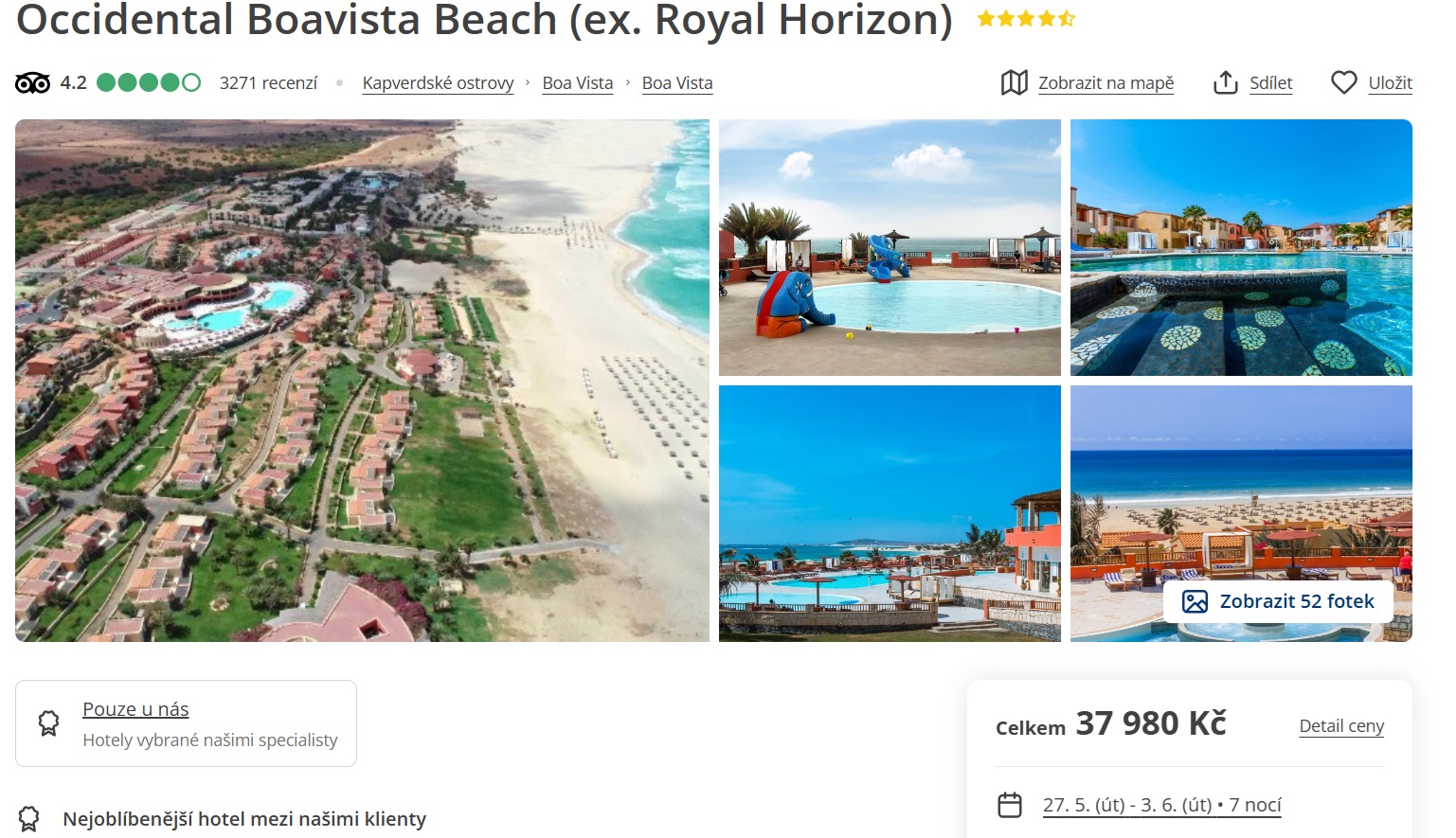
Task: Click the 3271 recenzí review count
Action: tap(268, 83)
